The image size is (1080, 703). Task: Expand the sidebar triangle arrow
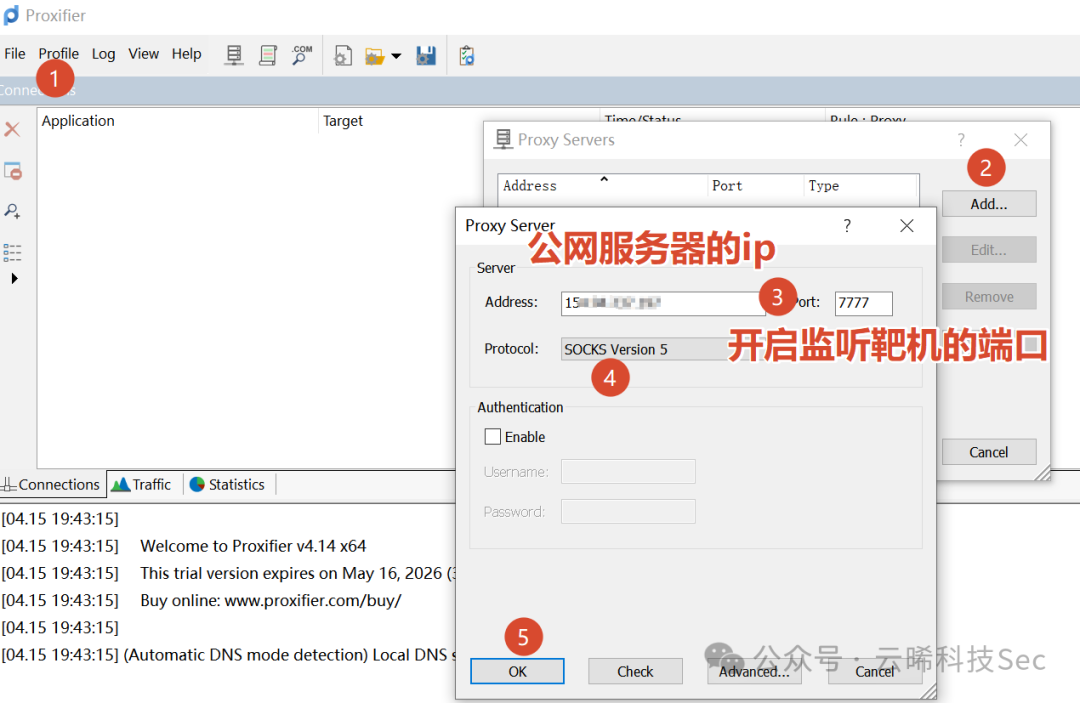[14, 279]
